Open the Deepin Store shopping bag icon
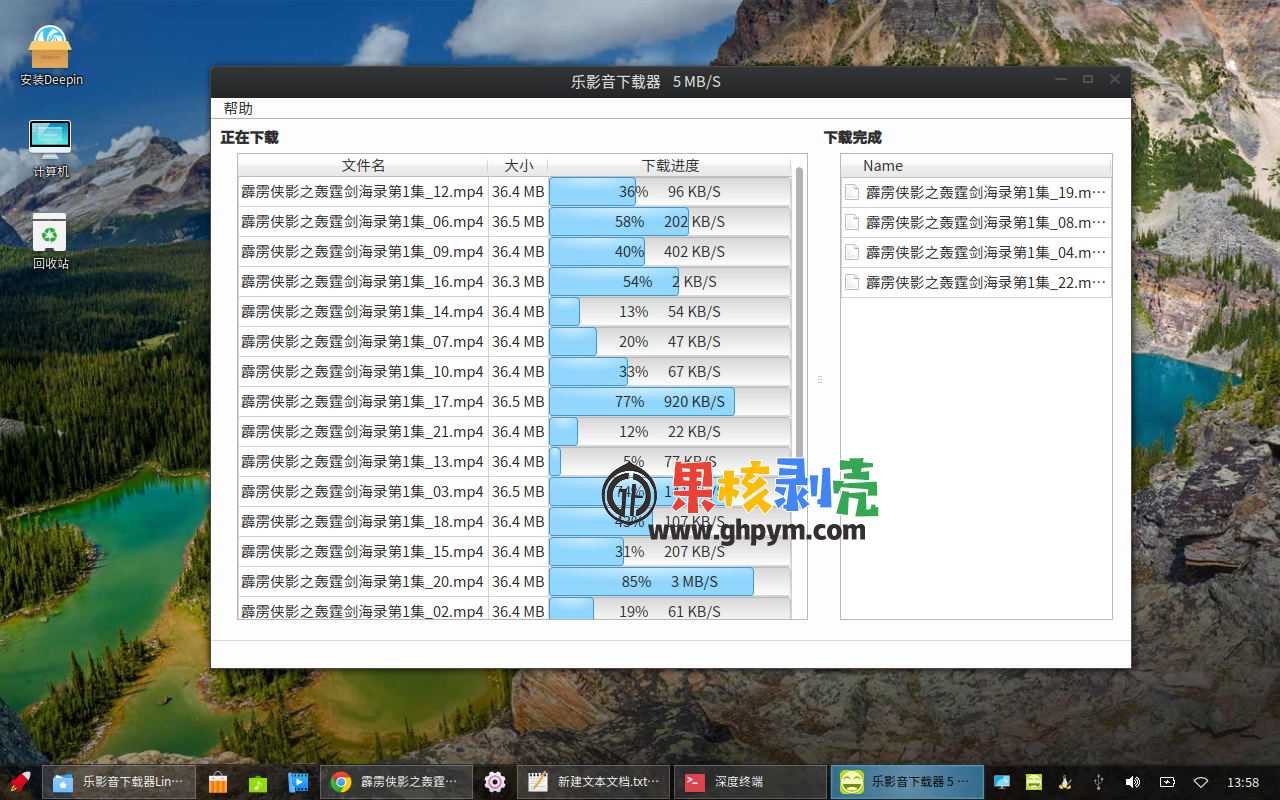This screenshot has width=1280, height=800. click(218, 782)
